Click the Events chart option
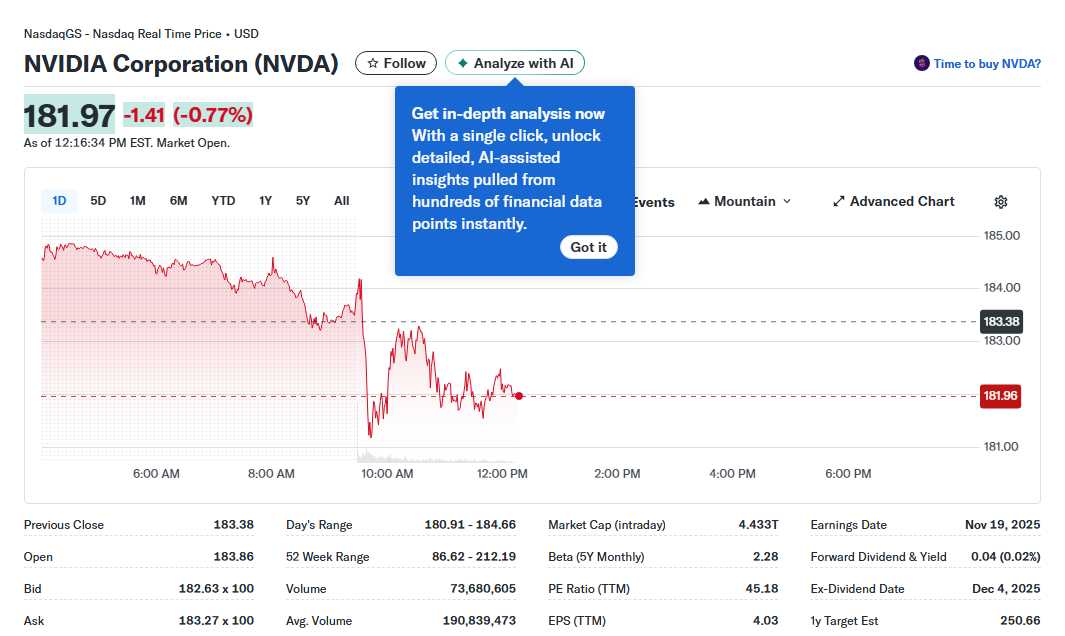The image size is (1065, 636). tap(653, 203)
